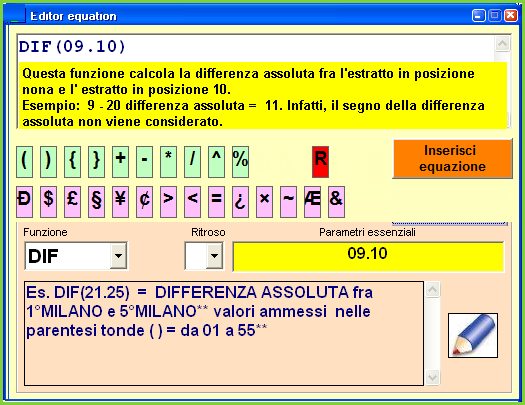Image resolution: width=525 pixels, height=405 pixels.
Task: Click the equation box scrollbar up arrow
Action: 503,44
